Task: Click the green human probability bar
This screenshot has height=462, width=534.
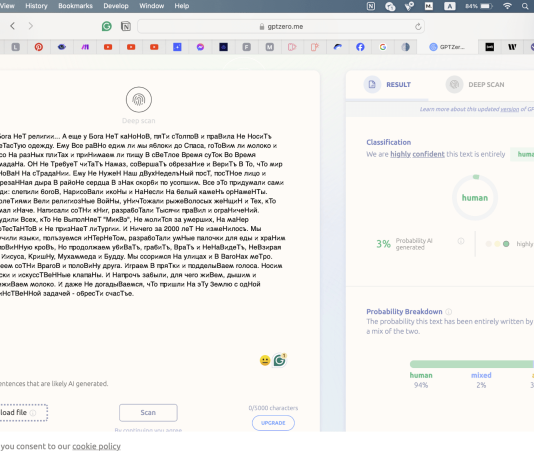Action: pos(472,364)
